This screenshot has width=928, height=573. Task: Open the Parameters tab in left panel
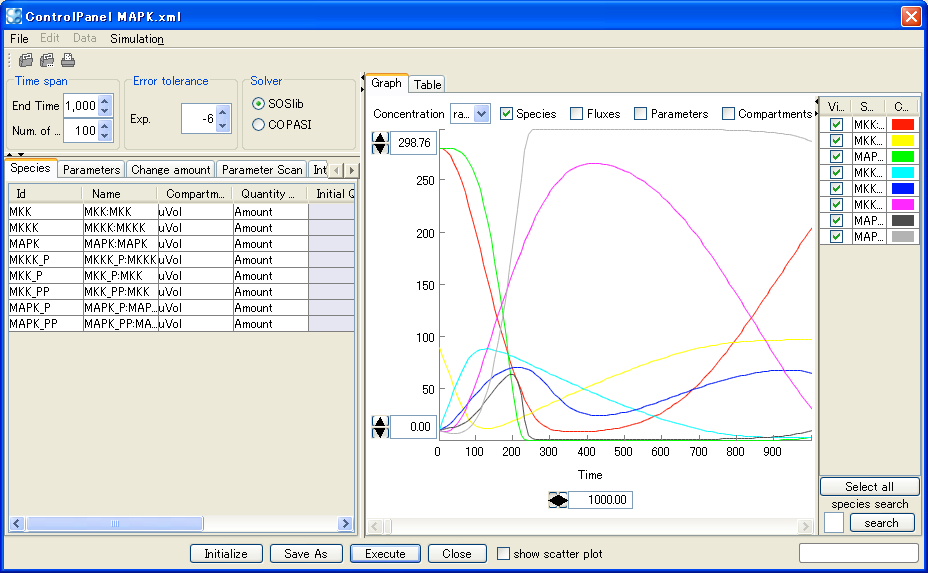click(91, 170)
